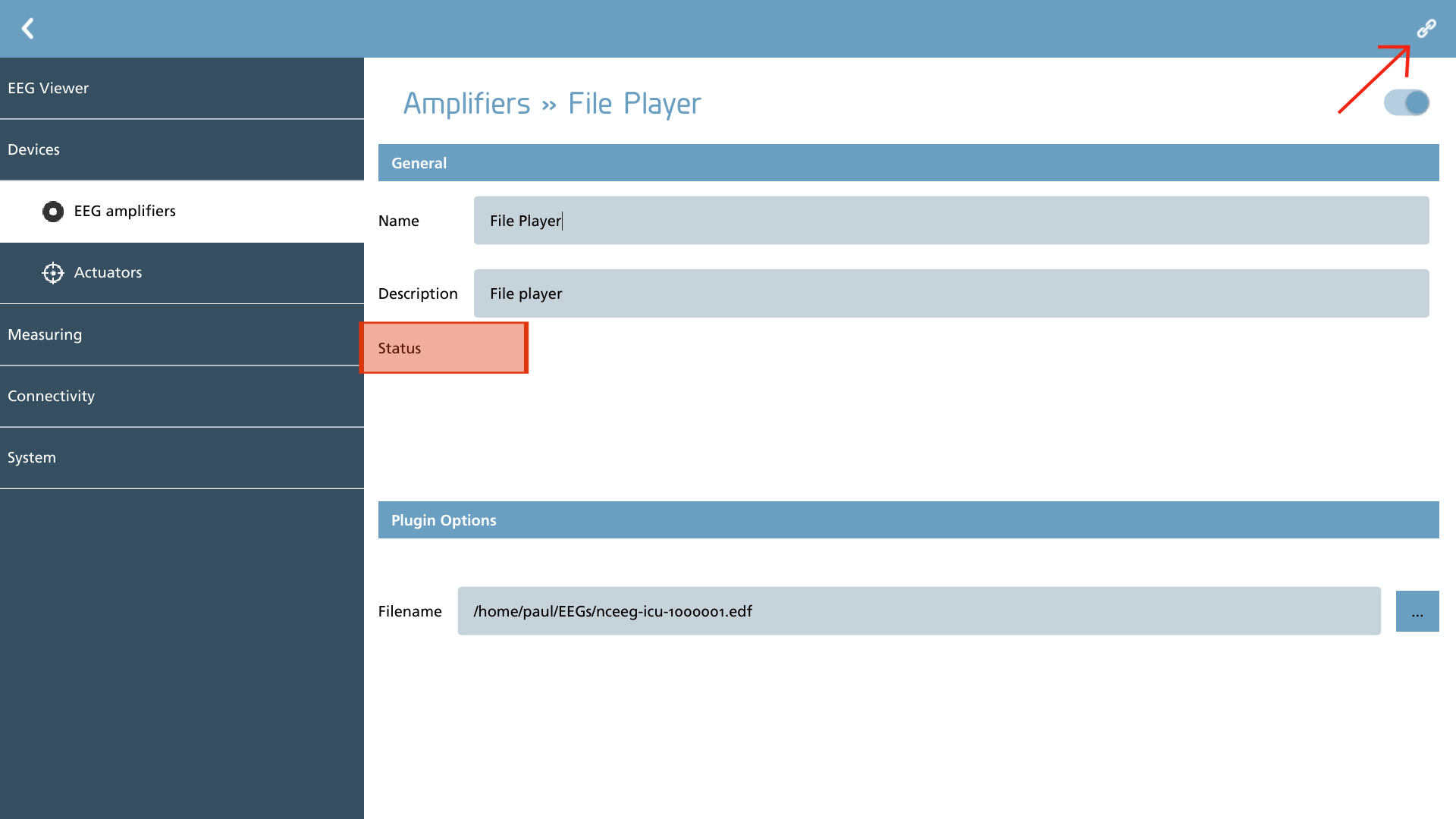The height and width of the screenshot is (819, 1456).
Task: Click the File Player breadcrumb title
Action: [635, 104]
